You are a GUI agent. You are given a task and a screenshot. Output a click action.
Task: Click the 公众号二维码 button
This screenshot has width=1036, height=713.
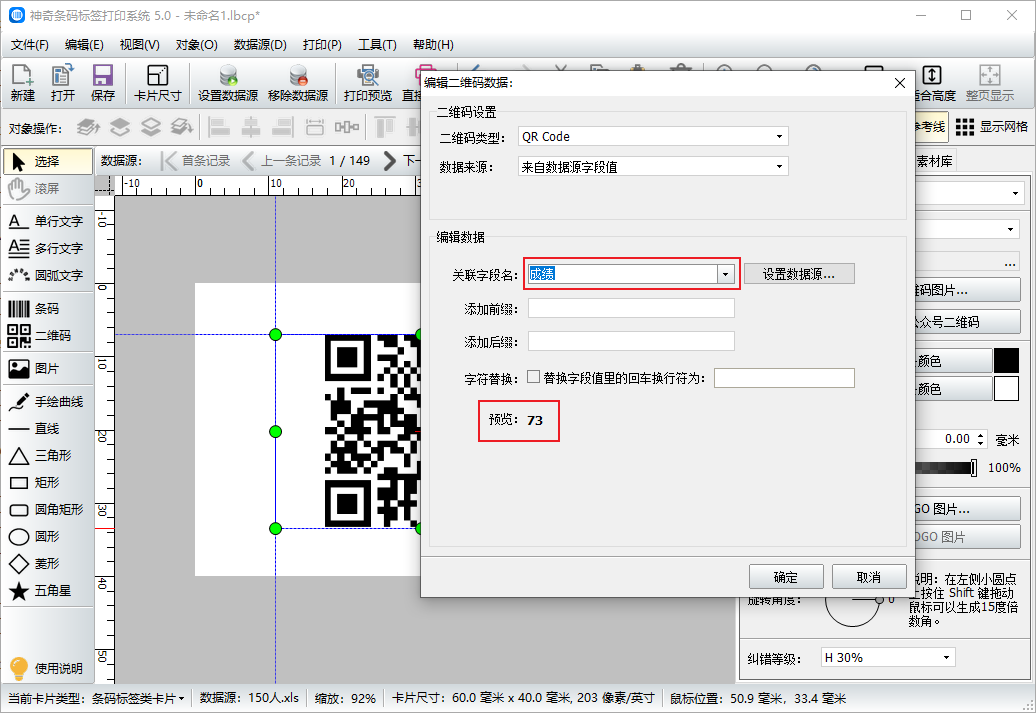(x=967, y=322)
